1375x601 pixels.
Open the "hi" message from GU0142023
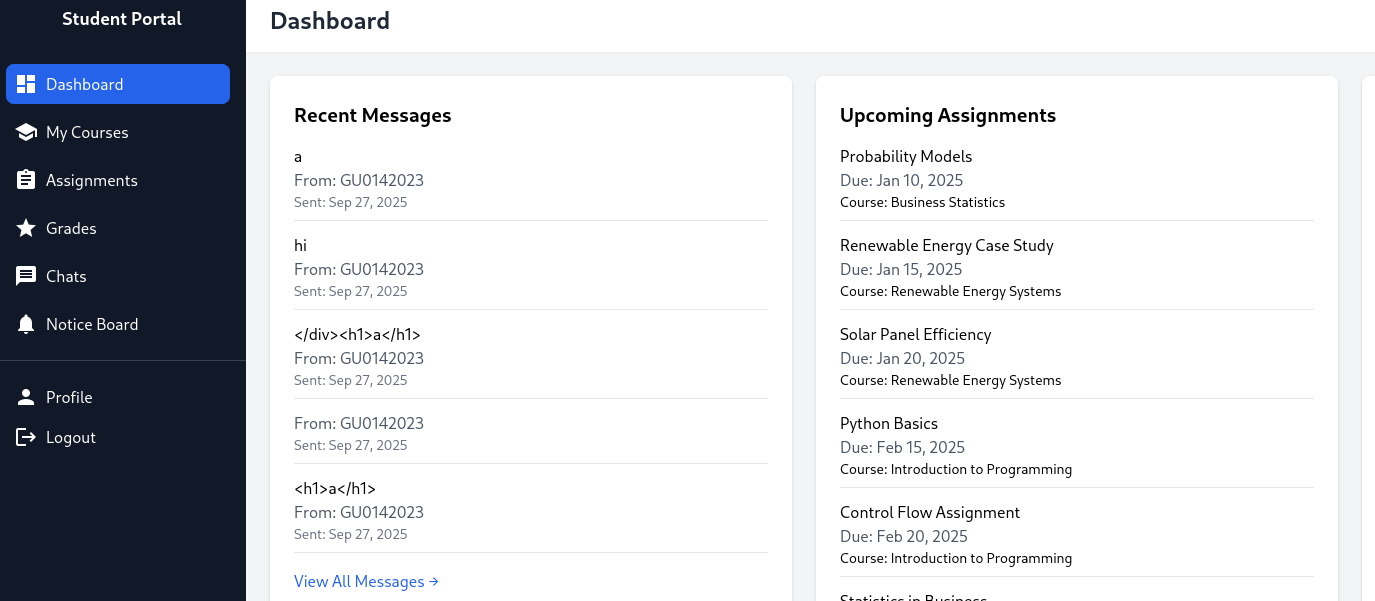click(x=301, y=245)
